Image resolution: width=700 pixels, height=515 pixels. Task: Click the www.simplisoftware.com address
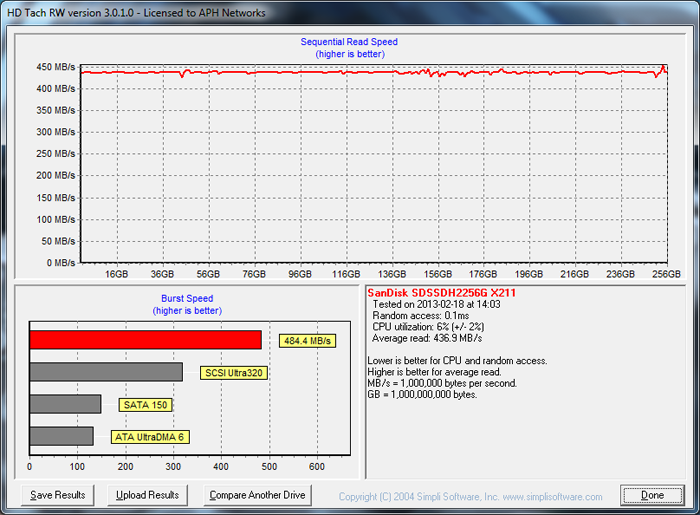pyautogui.click(x=554, y=497)
